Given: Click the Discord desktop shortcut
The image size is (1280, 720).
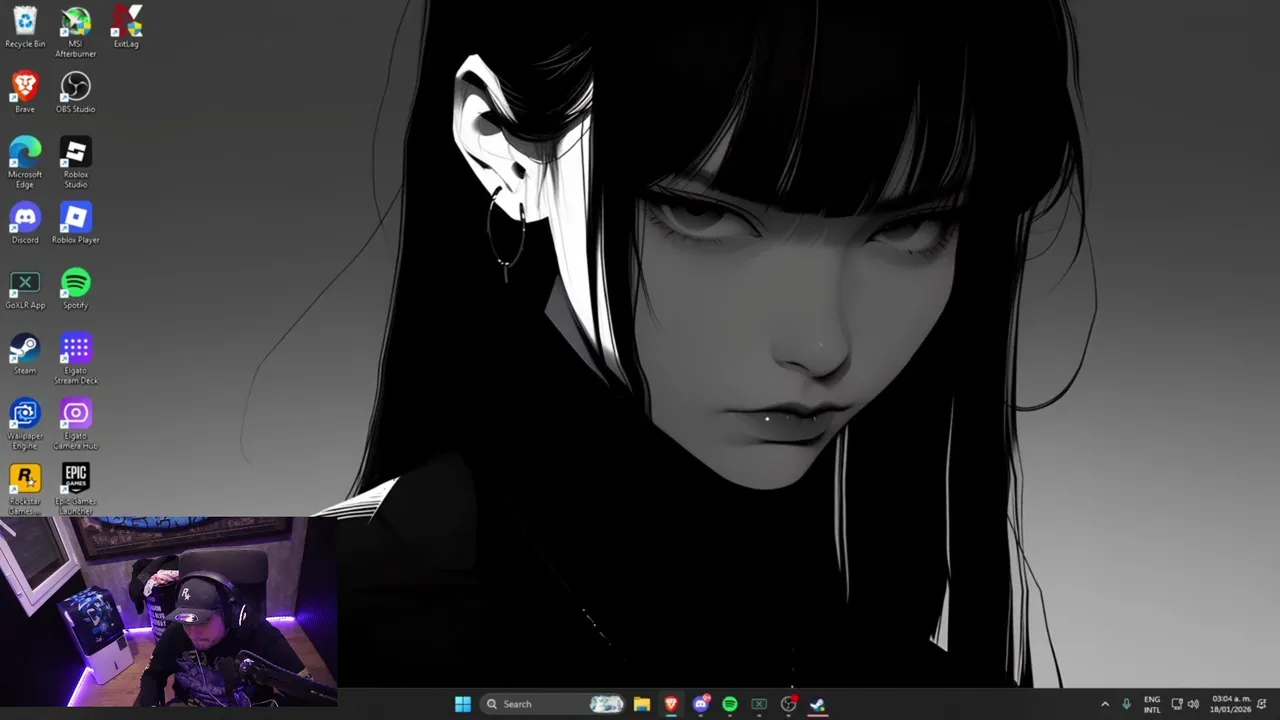Looking at the screenshot, I should point(25,223).
